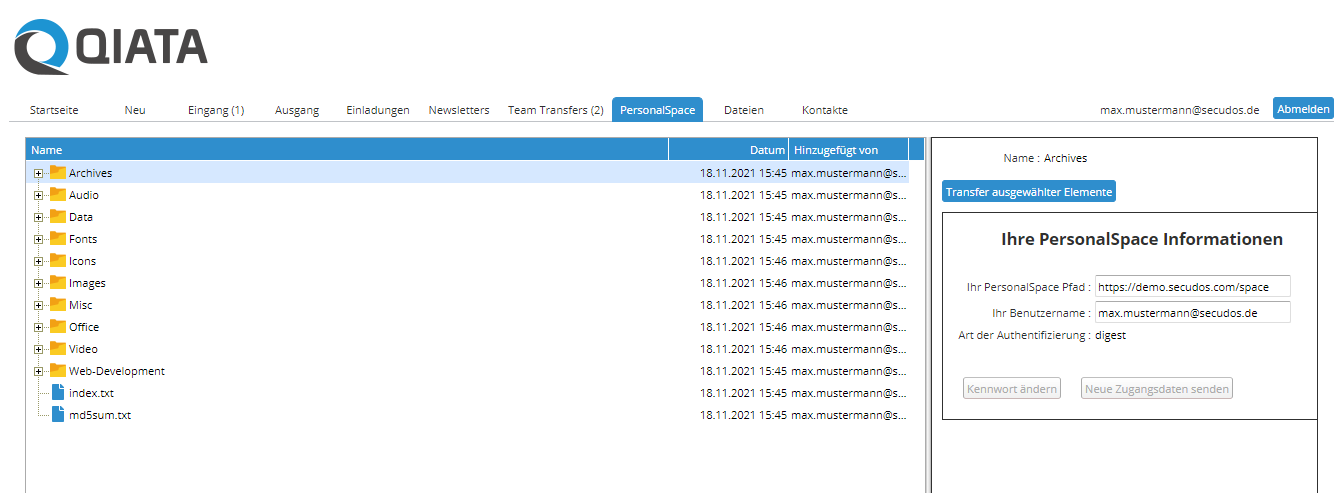Click the Archives folder icon

tap(58, 173)
